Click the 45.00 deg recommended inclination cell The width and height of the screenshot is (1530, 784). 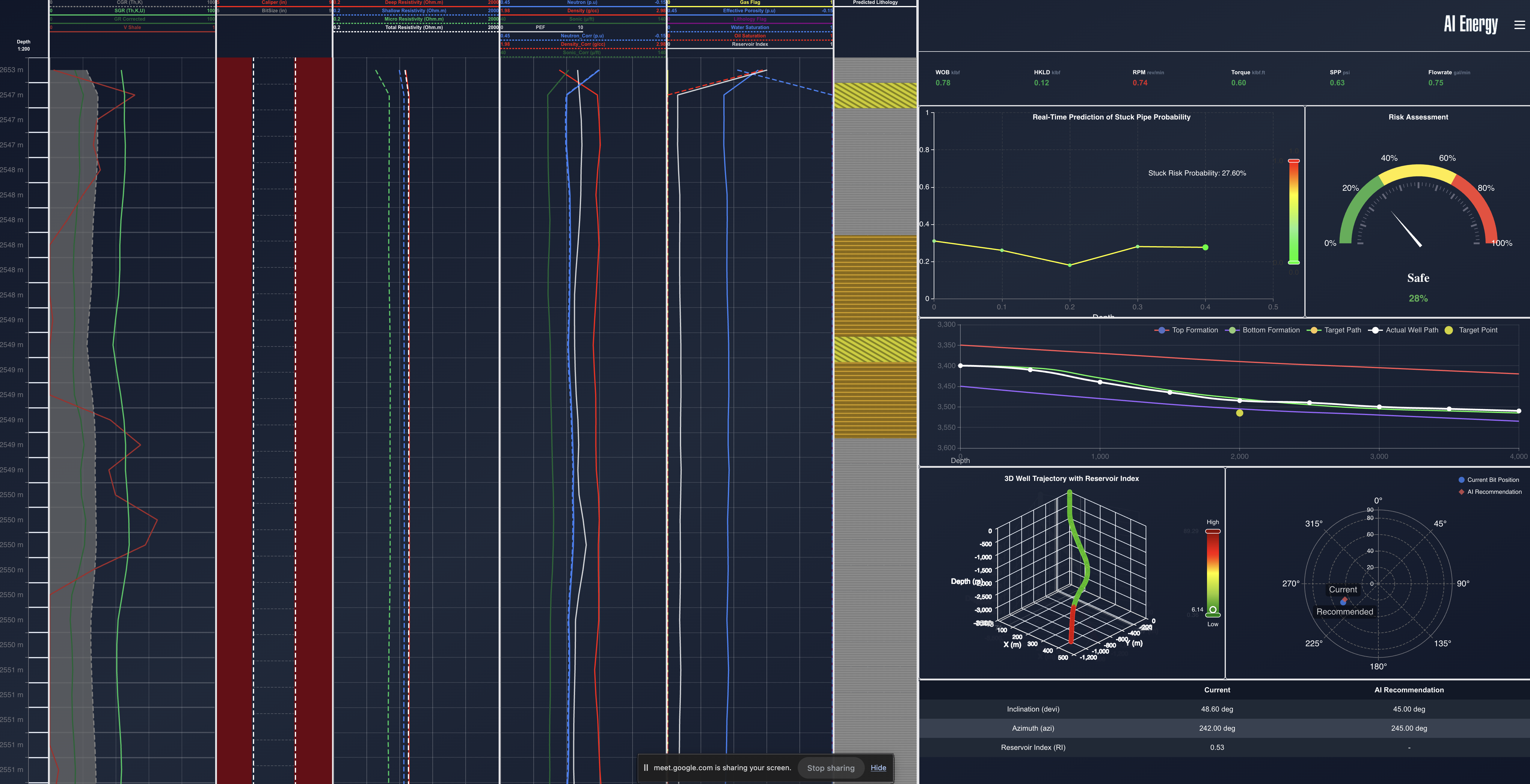1409,709
